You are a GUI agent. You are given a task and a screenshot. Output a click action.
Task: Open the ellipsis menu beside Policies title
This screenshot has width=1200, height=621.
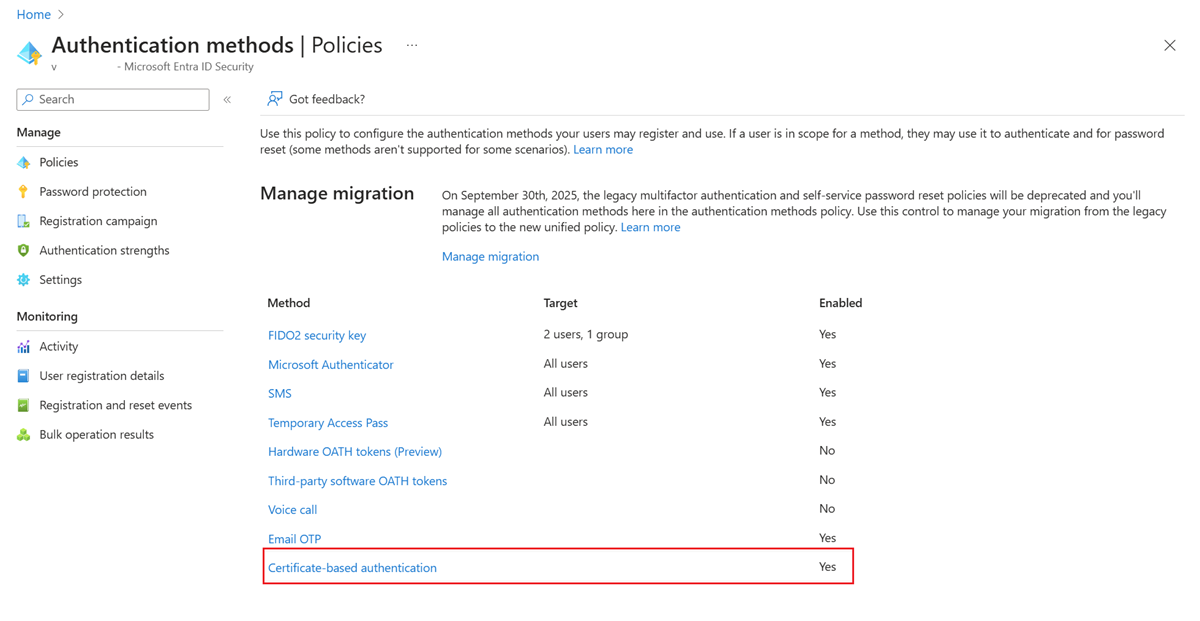(x=412, y=46)
